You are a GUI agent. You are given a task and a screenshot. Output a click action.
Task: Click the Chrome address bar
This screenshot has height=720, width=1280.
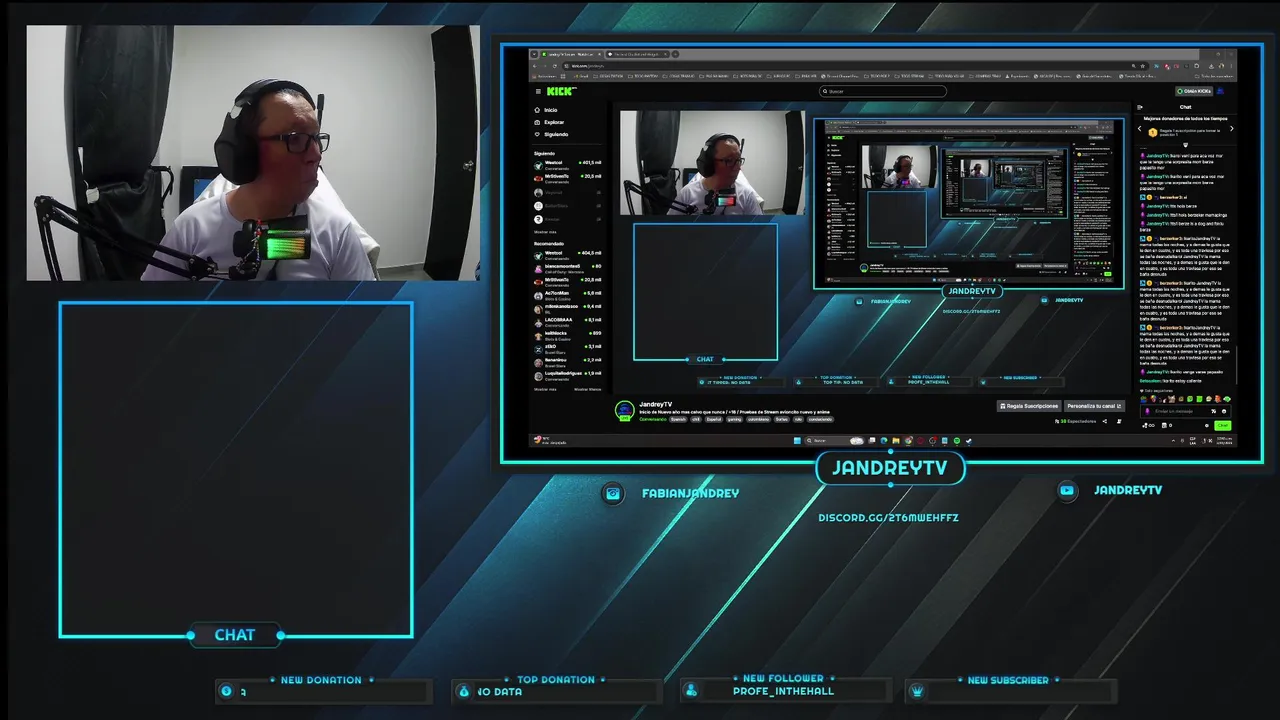tap(855, 66)
